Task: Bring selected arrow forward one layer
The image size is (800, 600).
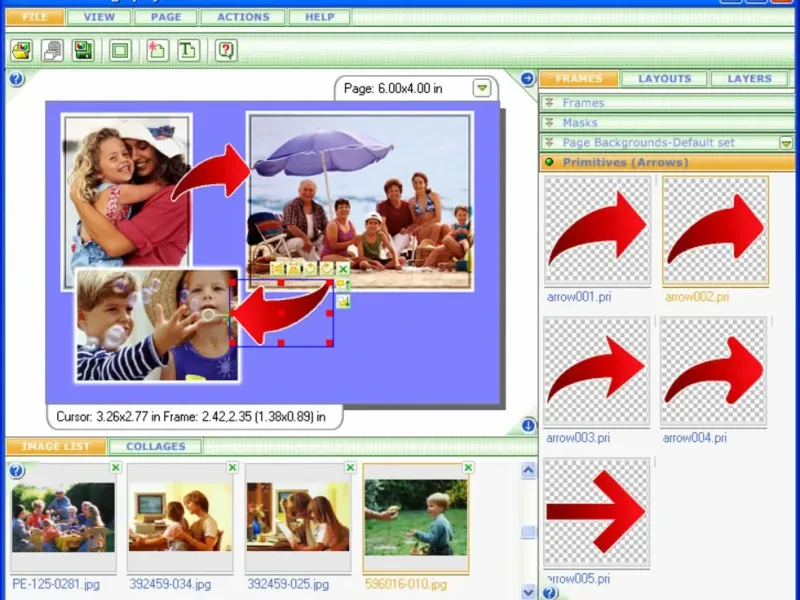Action: click(343, 285)
